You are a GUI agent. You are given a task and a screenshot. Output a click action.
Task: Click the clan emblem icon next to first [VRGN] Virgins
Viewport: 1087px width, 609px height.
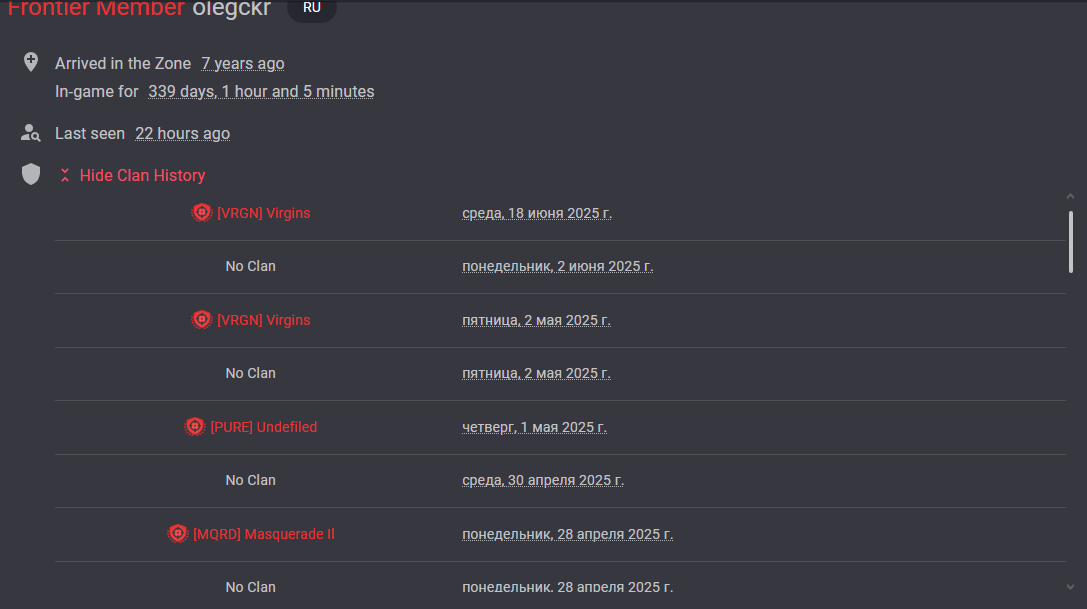pos(202,212)
